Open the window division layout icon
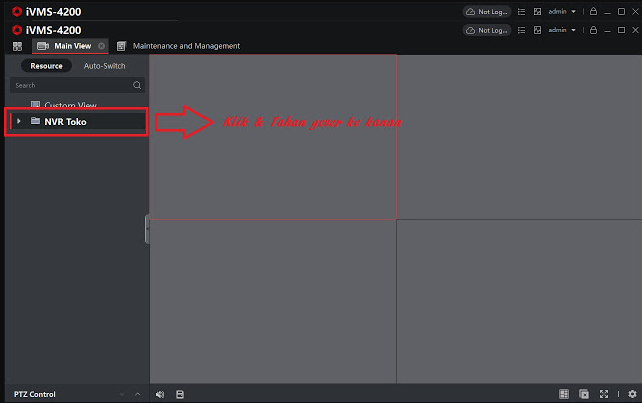The height and width of the screenshot is (403, 642). click(564, 394)
